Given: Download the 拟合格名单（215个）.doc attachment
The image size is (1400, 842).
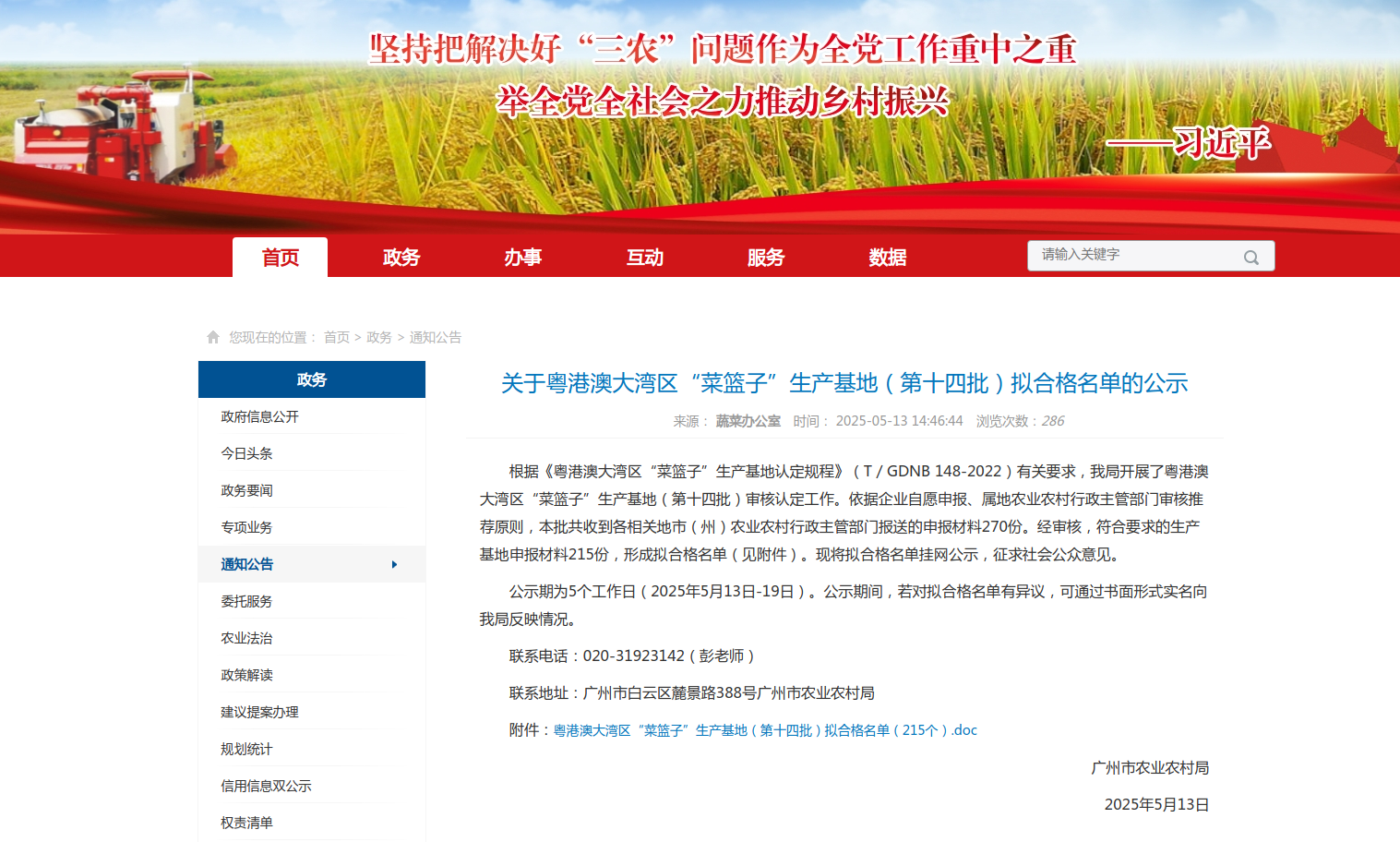Looking at the screenshot, I should pos(765,730).
